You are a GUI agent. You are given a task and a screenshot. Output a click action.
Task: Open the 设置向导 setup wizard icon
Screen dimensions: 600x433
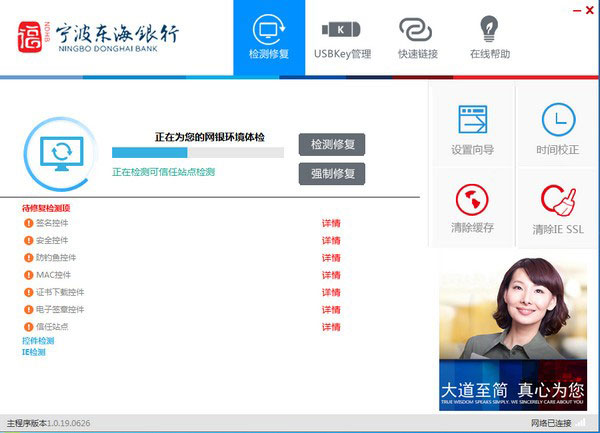pyautogui.click(x=472, y=128)
